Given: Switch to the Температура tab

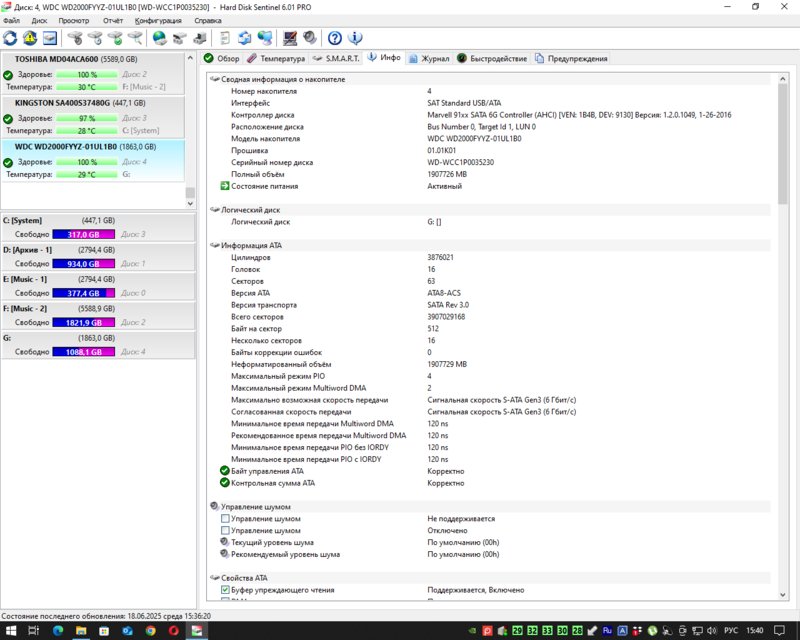Looking at the screenshot, I should click(x=276, y=58).
